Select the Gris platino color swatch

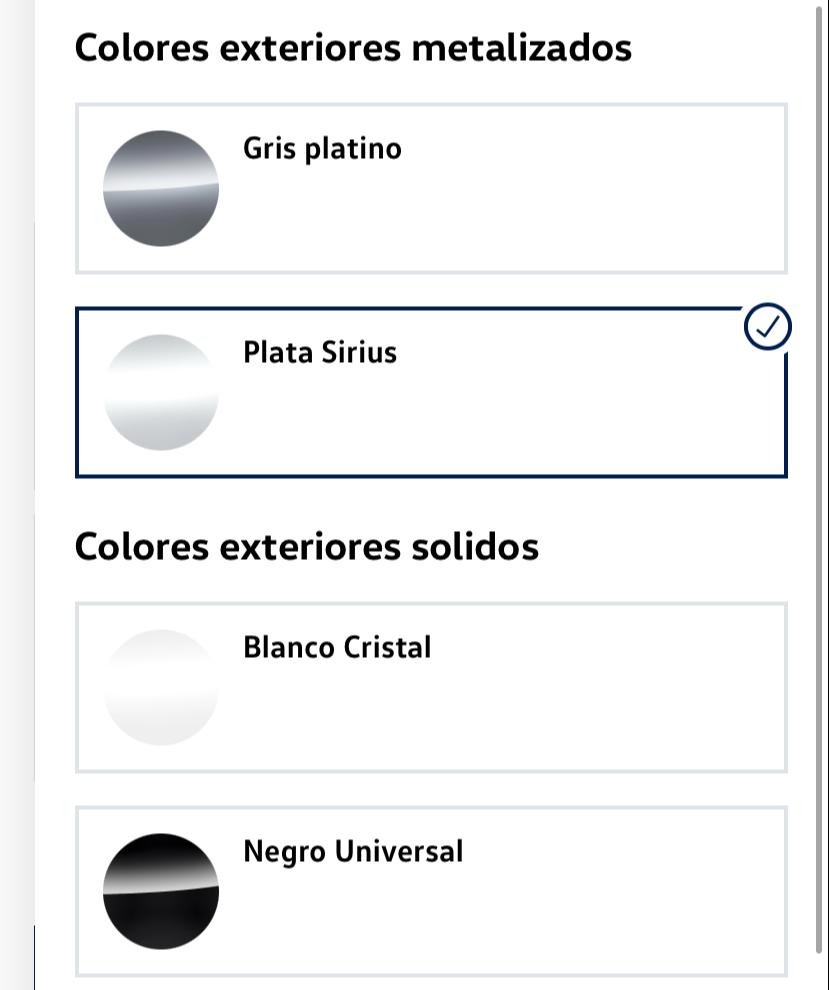161,188
